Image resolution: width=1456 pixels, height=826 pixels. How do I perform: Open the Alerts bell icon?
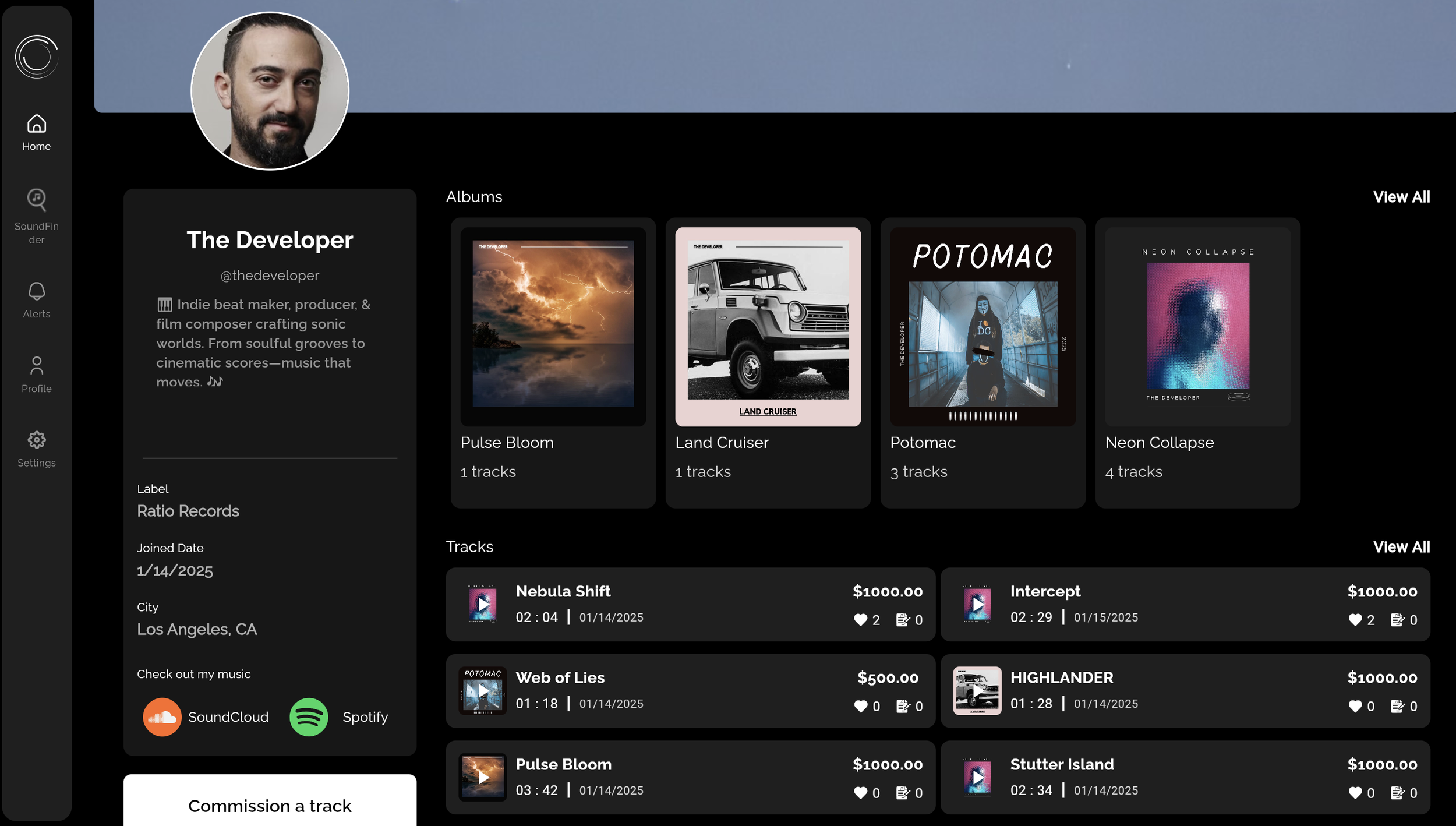(36, 291)
